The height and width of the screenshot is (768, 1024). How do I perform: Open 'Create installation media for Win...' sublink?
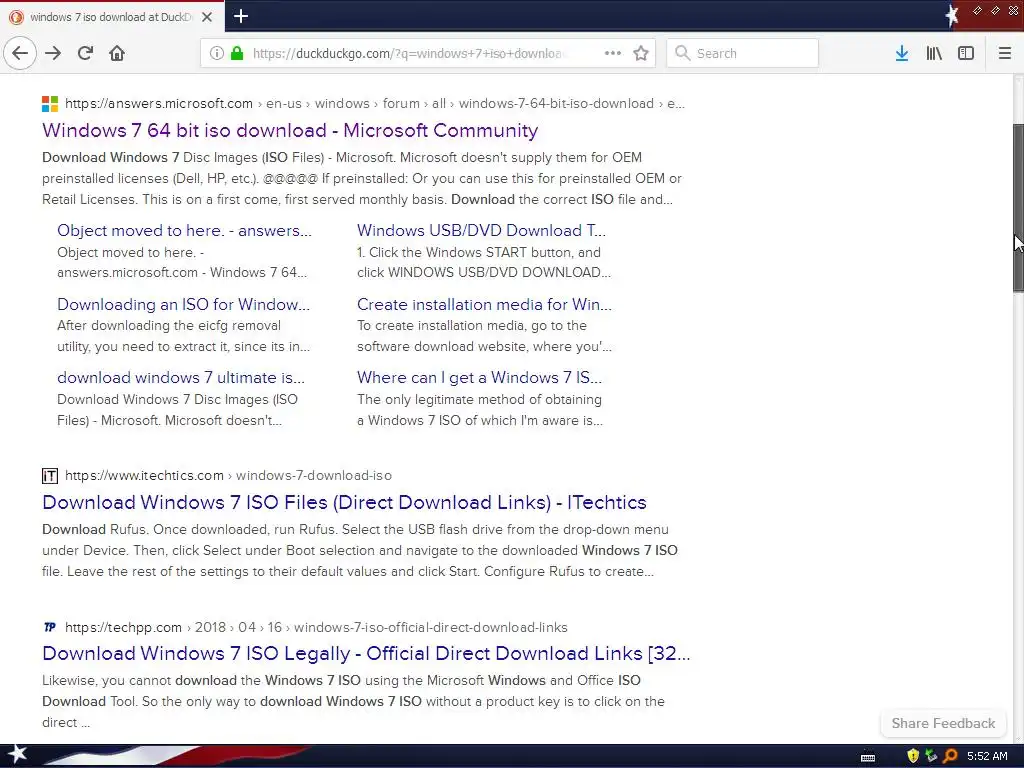484,304
